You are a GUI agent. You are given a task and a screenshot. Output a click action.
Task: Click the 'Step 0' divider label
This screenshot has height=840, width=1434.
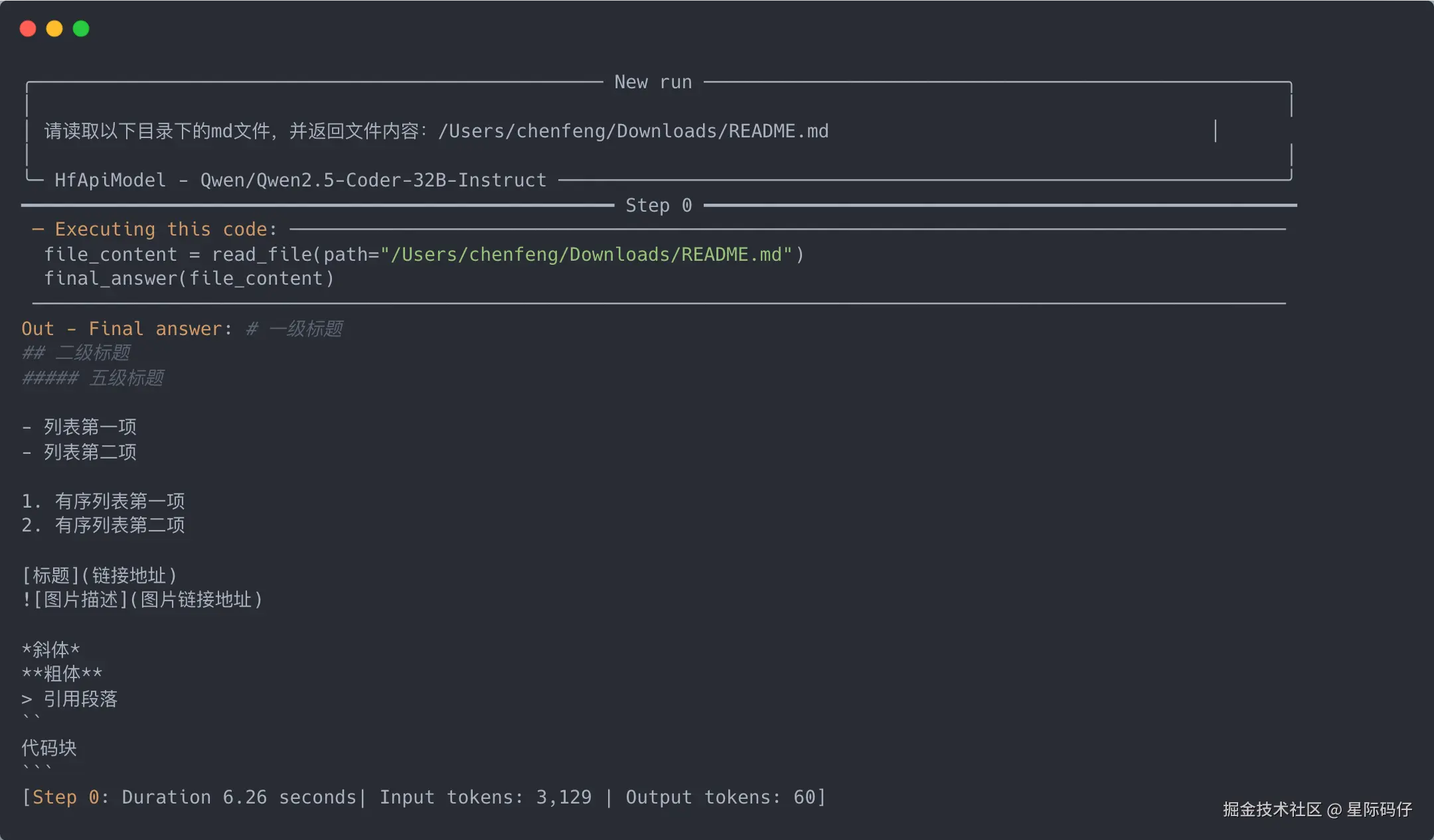coord(658,206)
